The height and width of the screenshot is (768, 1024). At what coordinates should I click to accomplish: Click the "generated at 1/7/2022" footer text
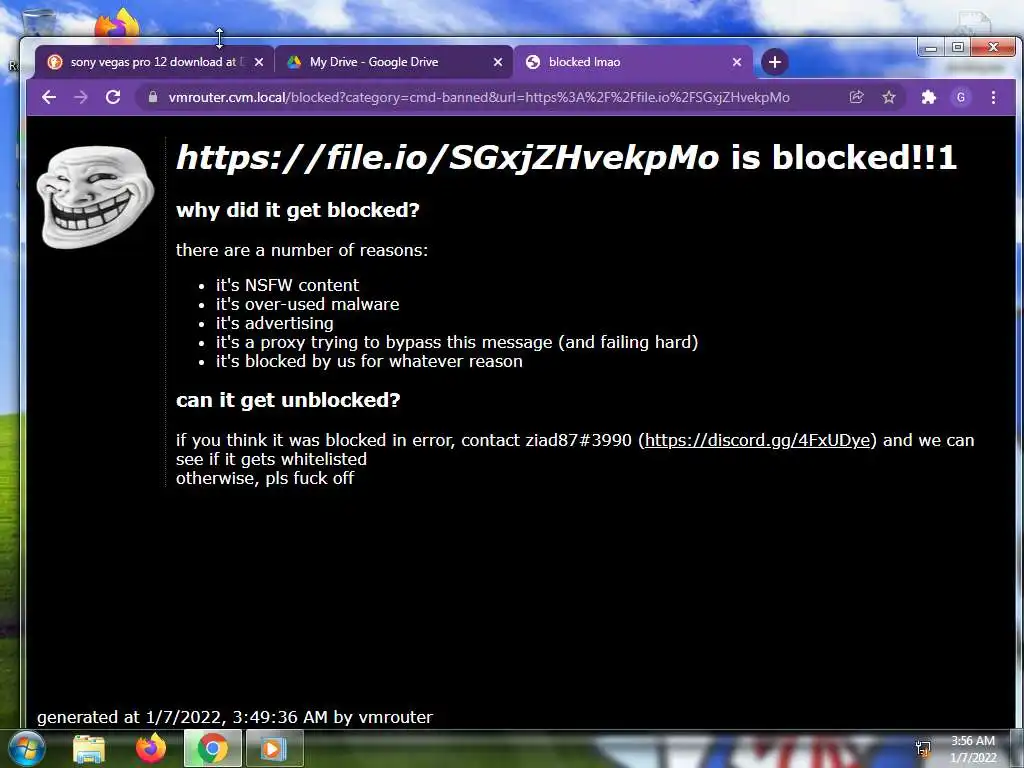pos(234,717)
